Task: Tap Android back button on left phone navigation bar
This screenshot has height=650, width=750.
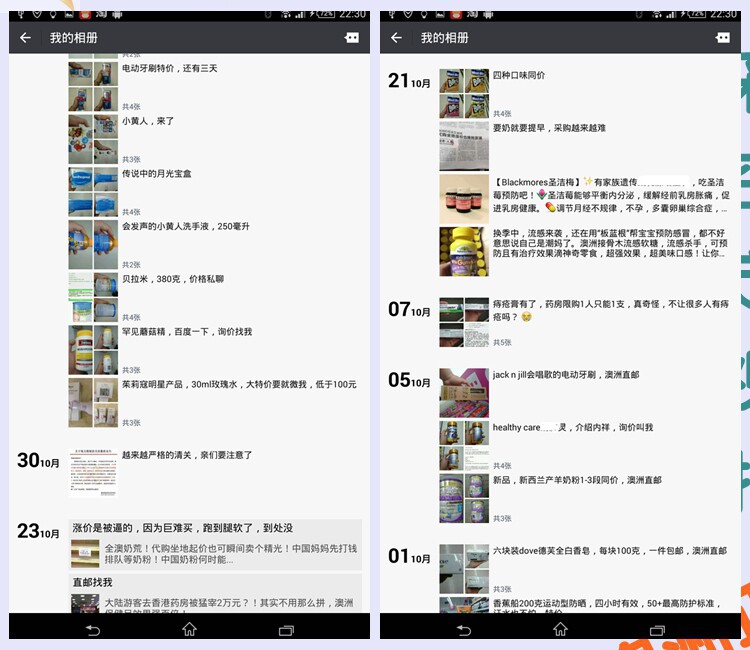Action: [x=93, y=630]
